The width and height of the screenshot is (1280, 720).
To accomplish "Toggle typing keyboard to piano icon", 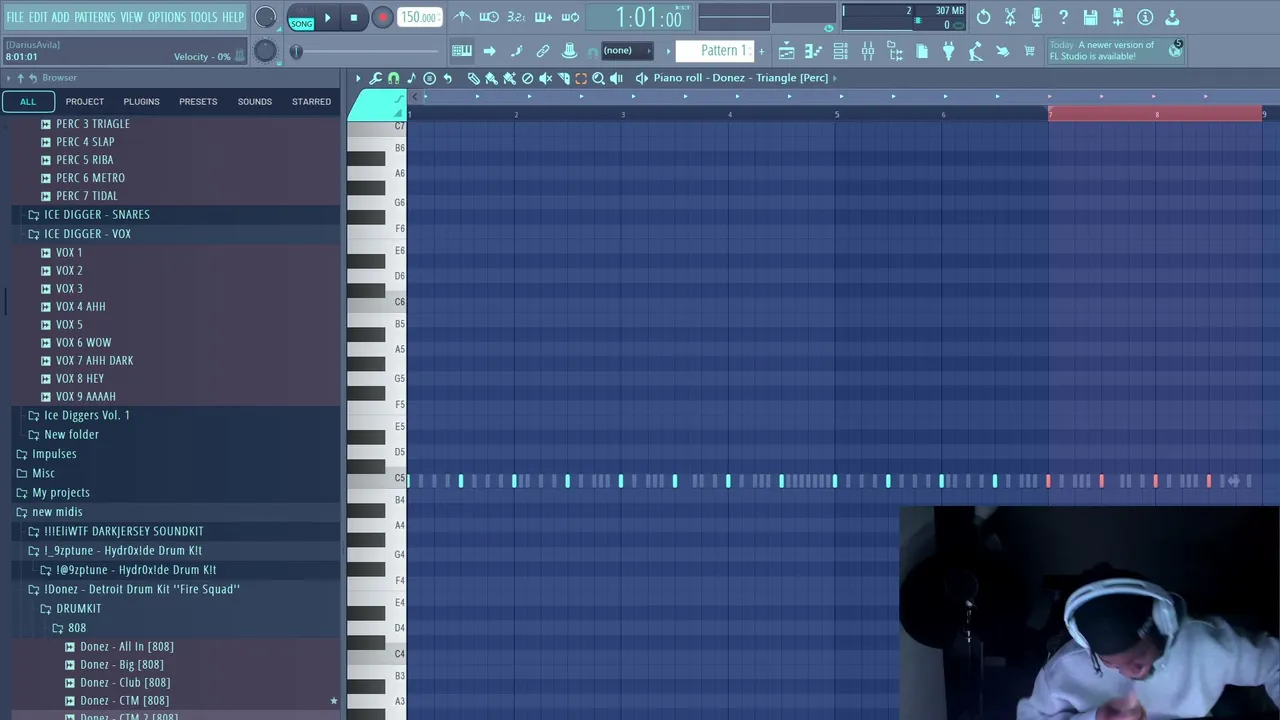I will pos(461,51).
